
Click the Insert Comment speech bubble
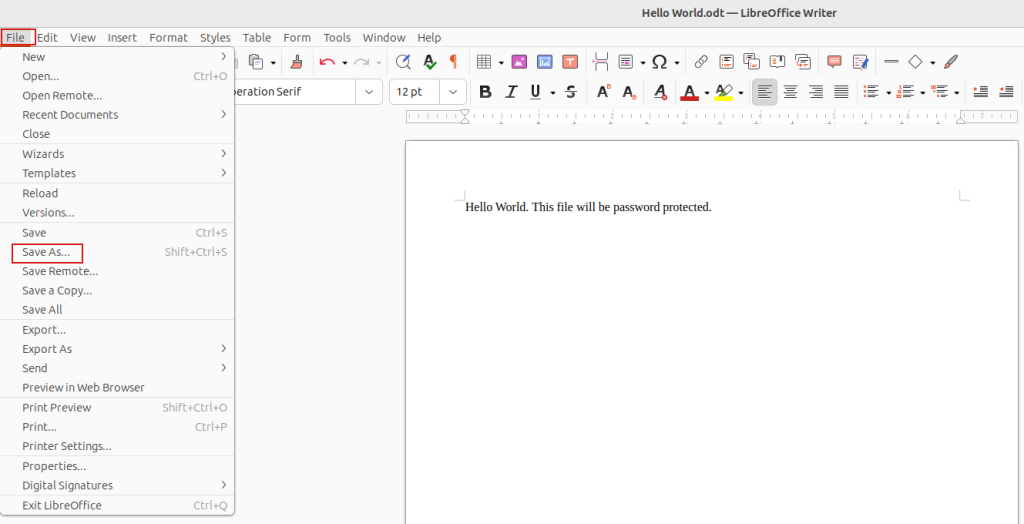coord(834,62)
